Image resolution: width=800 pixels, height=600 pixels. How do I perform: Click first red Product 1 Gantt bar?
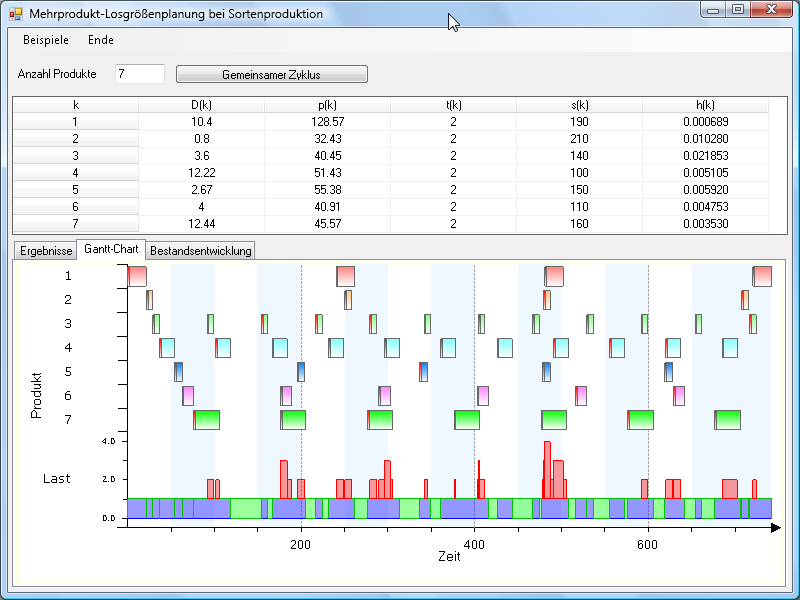click(137, 276)
